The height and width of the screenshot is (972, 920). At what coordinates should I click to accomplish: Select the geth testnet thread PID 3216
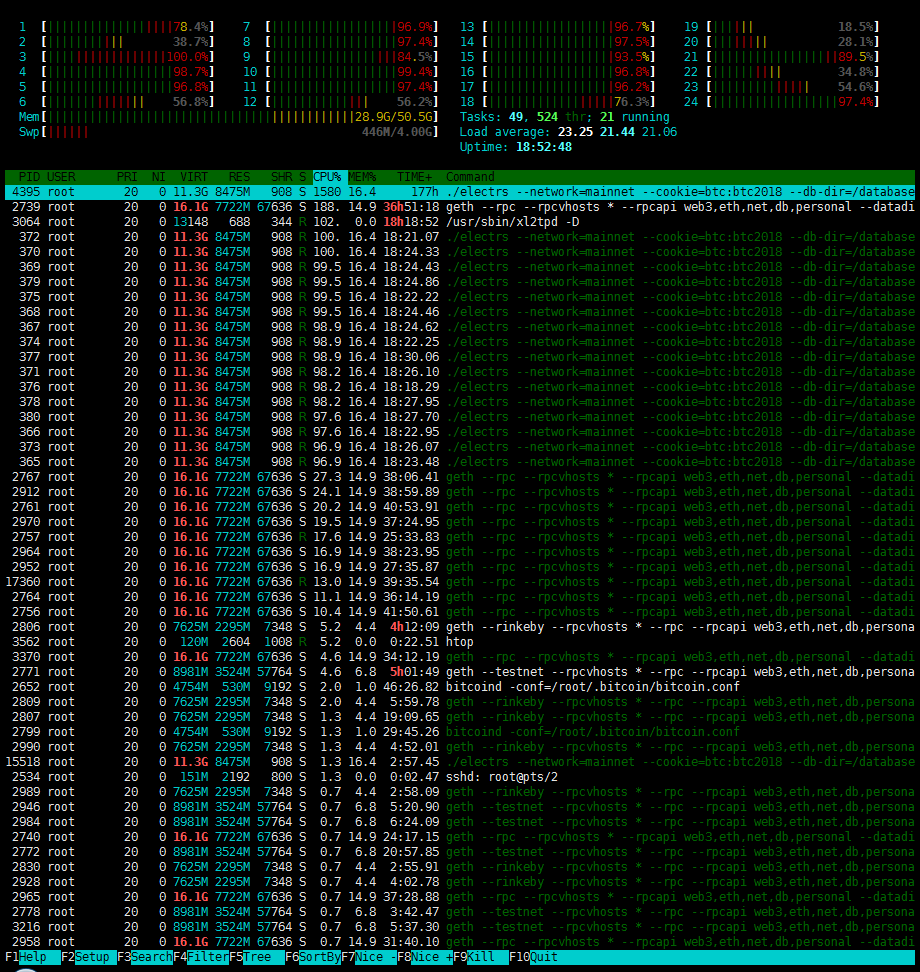pyautogui.click(x=459, y=927)
